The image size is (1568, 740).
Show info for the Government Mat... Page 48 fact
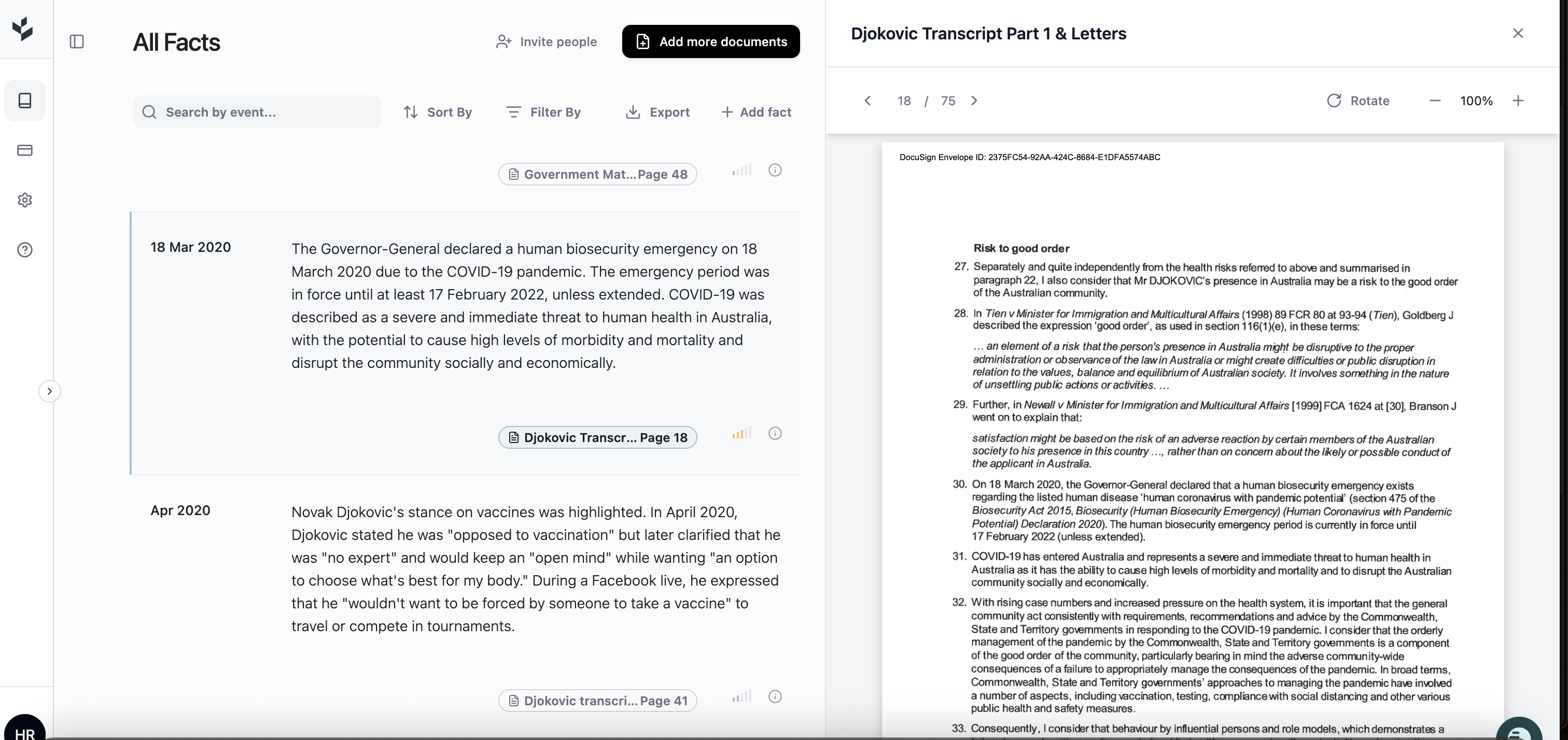[775, 170]
